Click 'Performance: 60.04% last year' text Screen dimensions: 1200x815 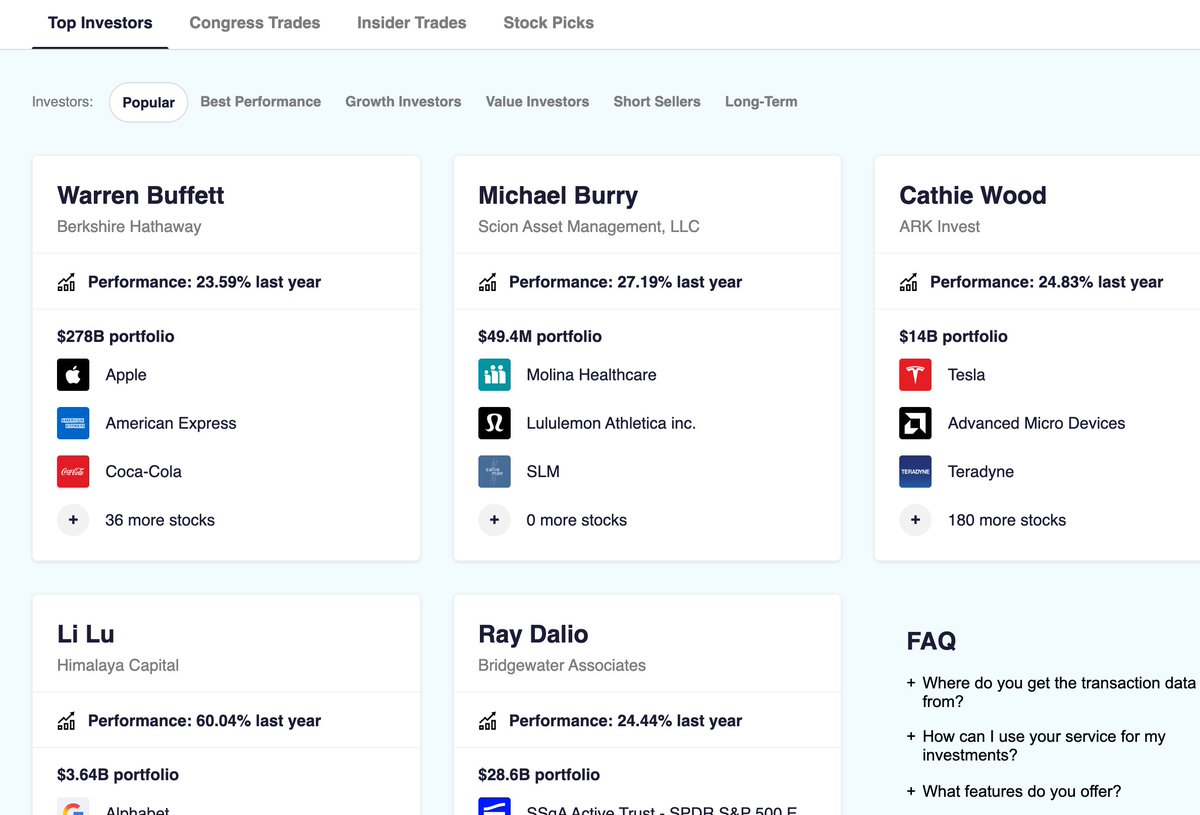pos(204,721)
